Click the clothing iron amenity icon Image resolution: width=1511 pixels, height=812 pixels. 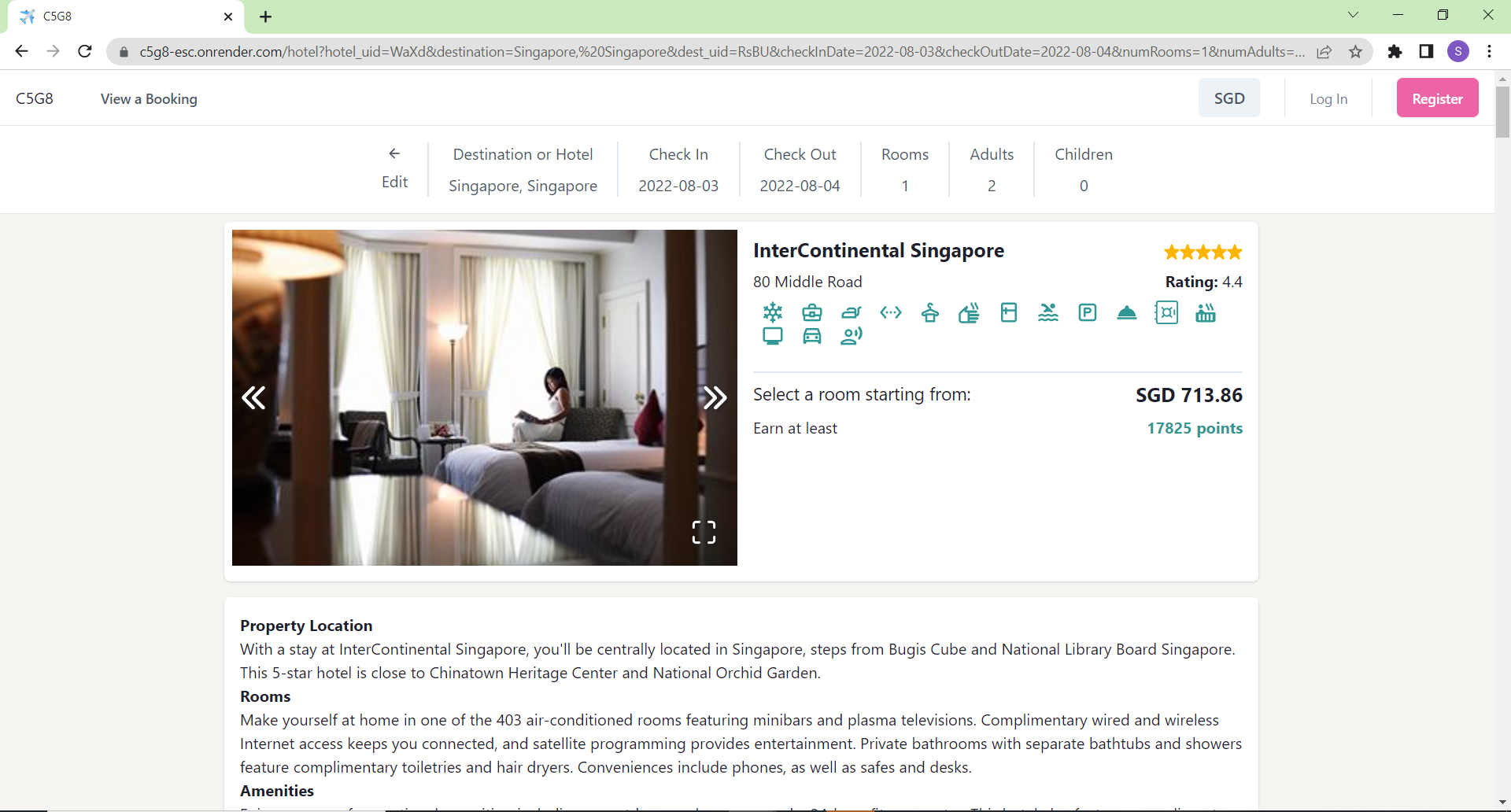tap(852, 312)
